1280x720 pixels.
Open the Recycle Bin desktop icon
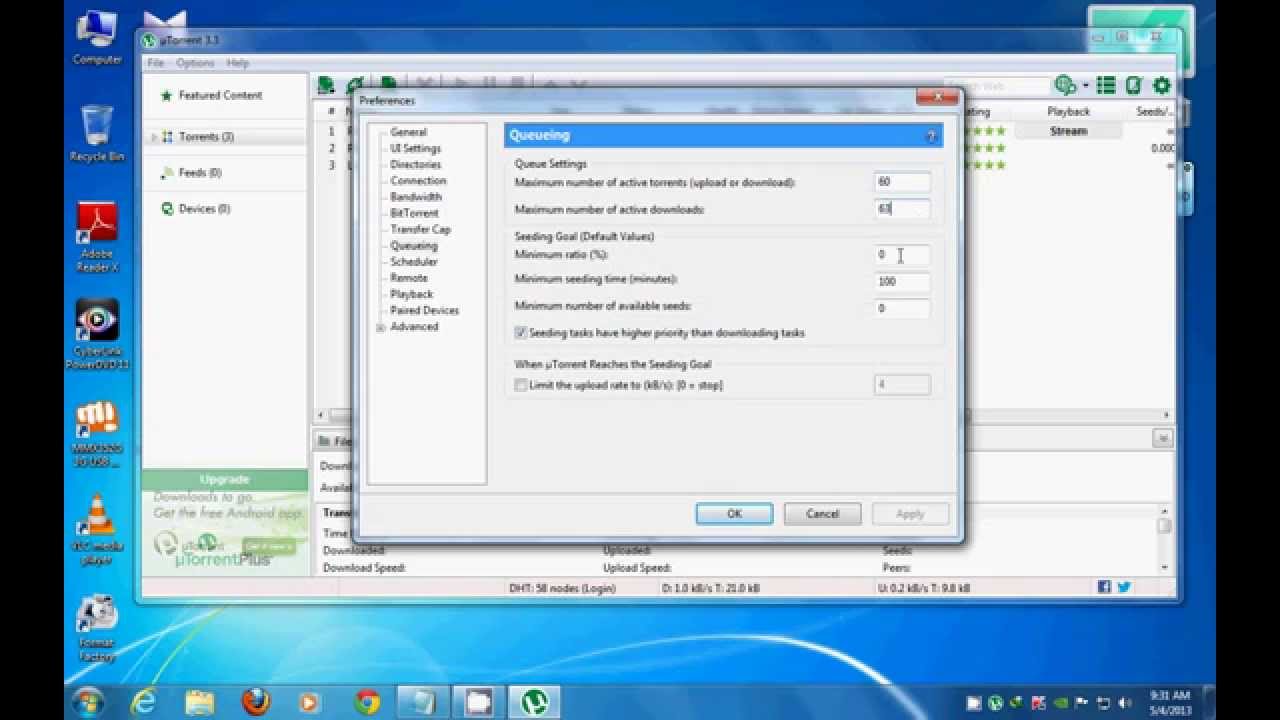pos(97,134)
